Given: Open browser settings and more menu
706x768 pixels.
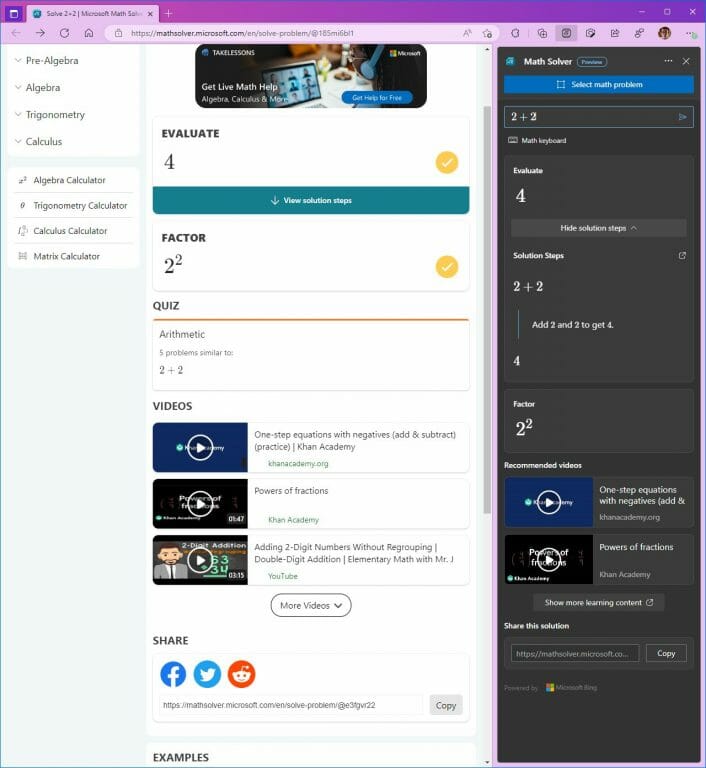Looking at the screenshot, I should tap(690, 33).
